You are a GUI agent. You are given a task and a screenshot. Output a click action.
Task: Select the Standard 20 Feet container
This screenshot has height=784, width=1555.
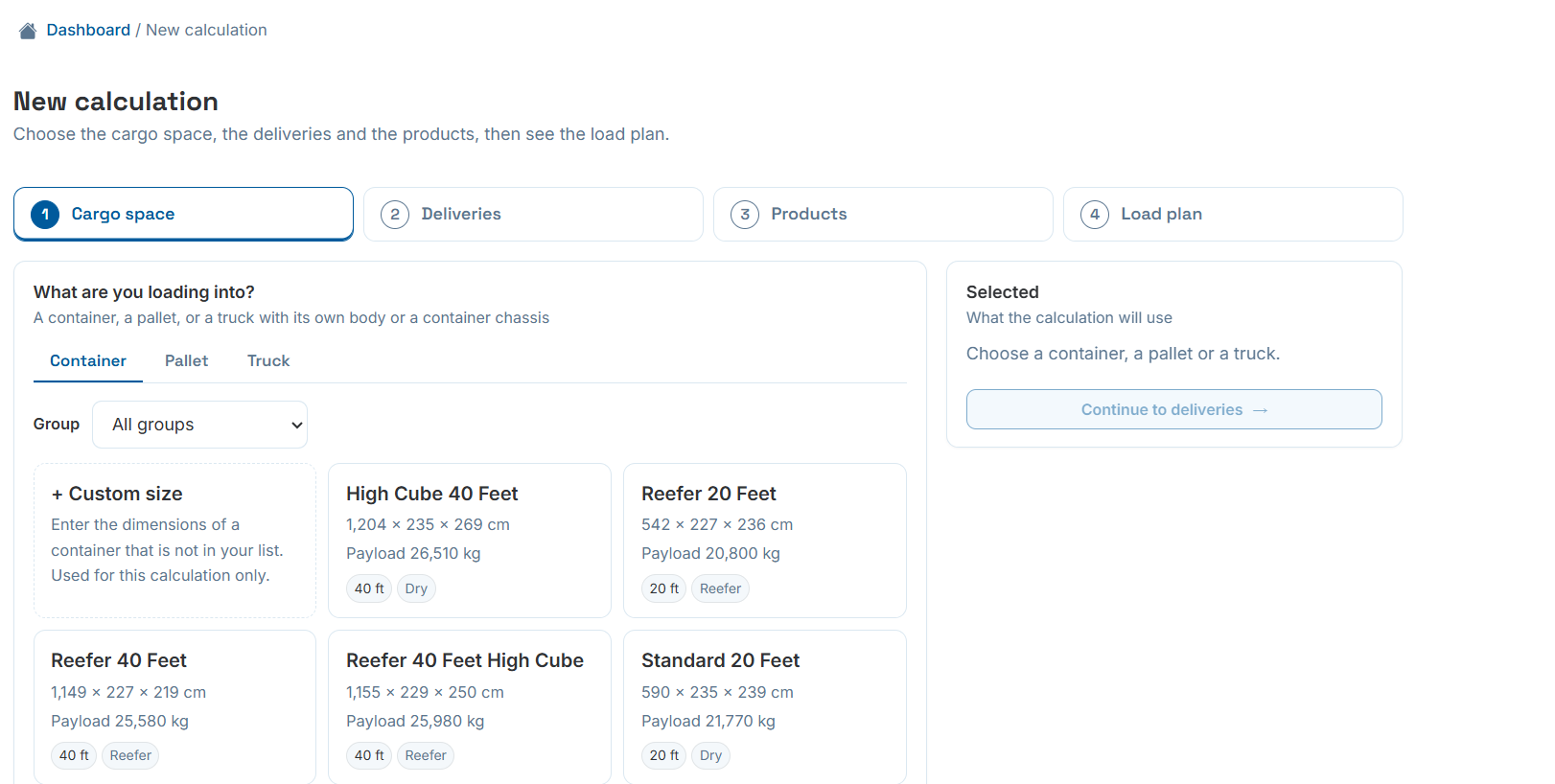[765, 707]
